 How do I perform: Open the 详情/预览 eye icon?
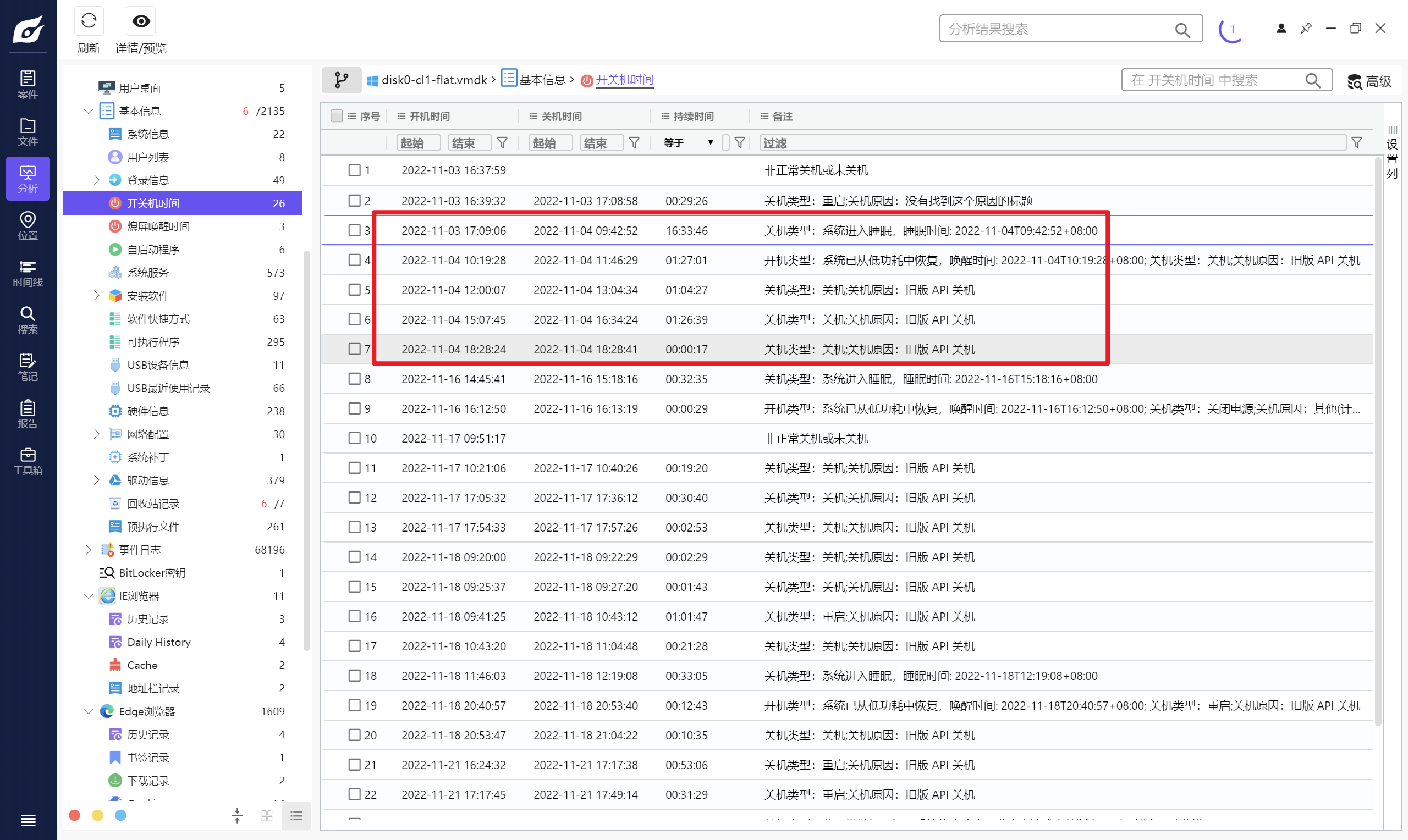tap(141, 21)
